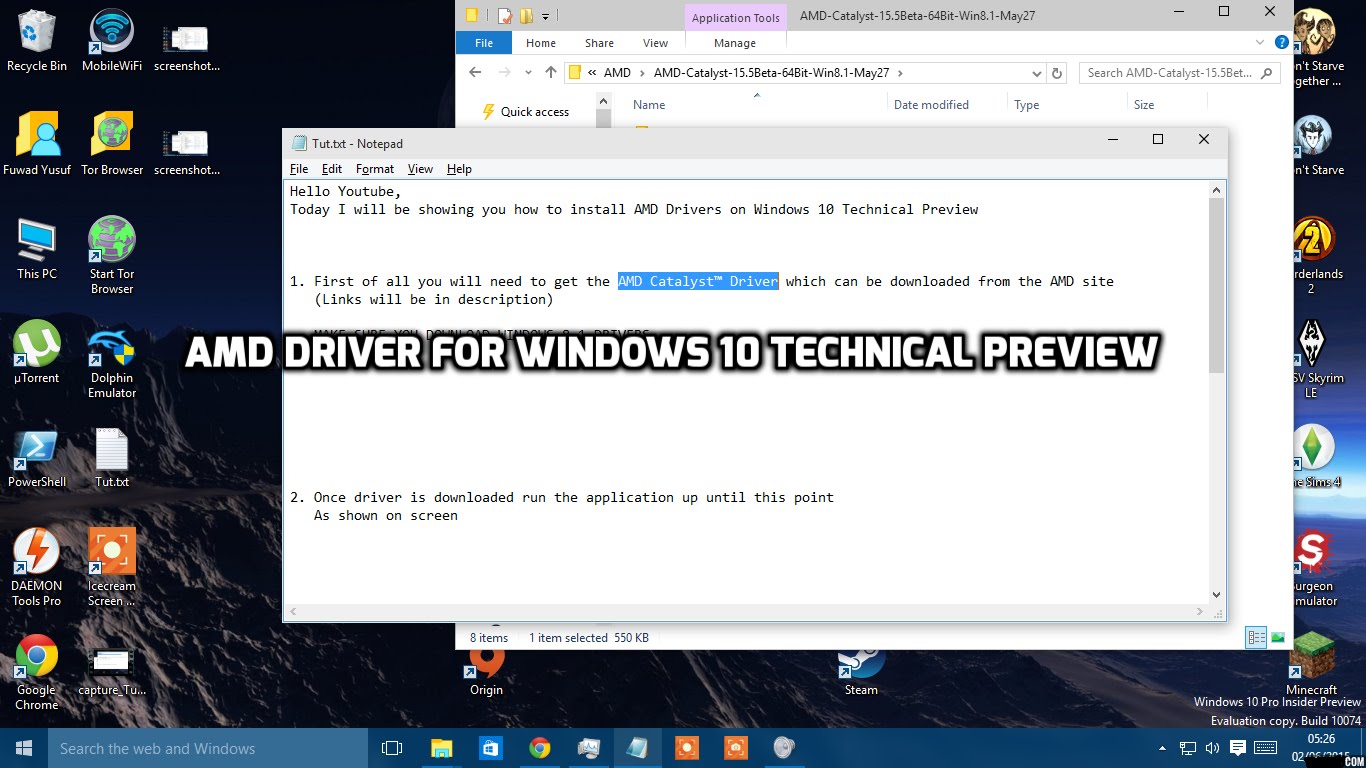Go up one folder level in Explorer
The image size is (1366, 768).
coord(550,73)
